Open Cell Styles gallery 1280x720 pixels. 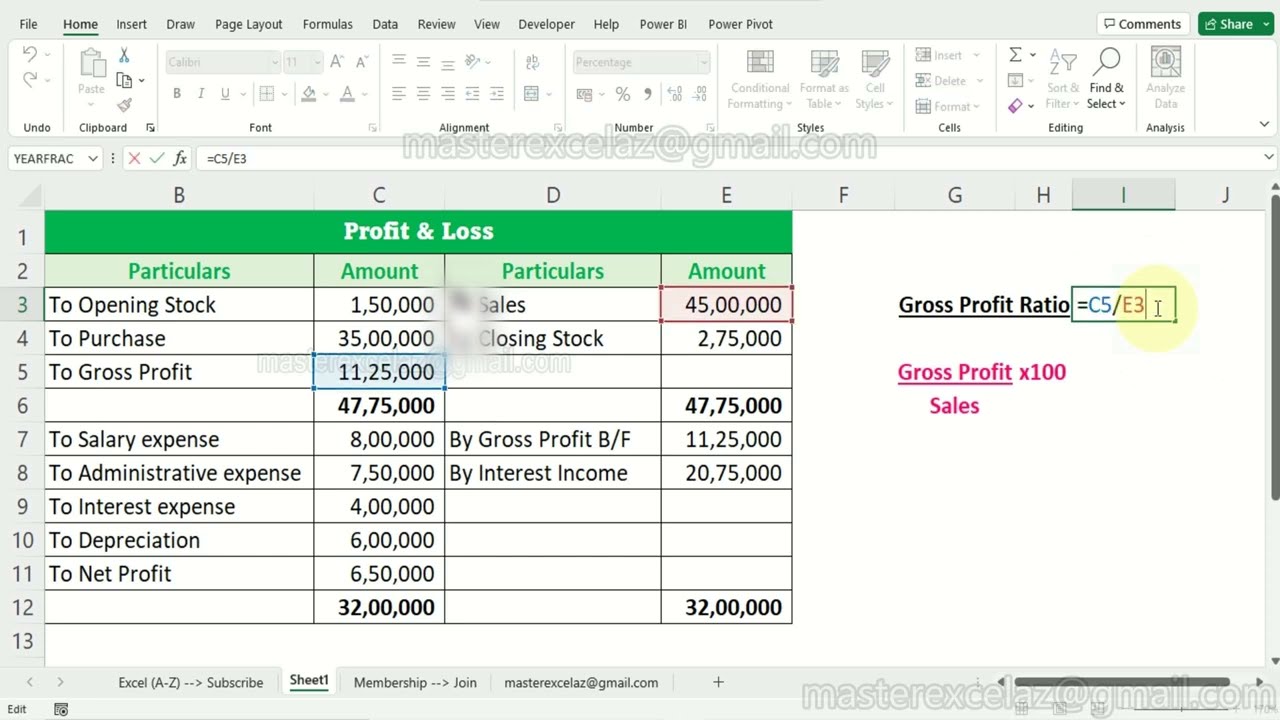click(875, 80)
